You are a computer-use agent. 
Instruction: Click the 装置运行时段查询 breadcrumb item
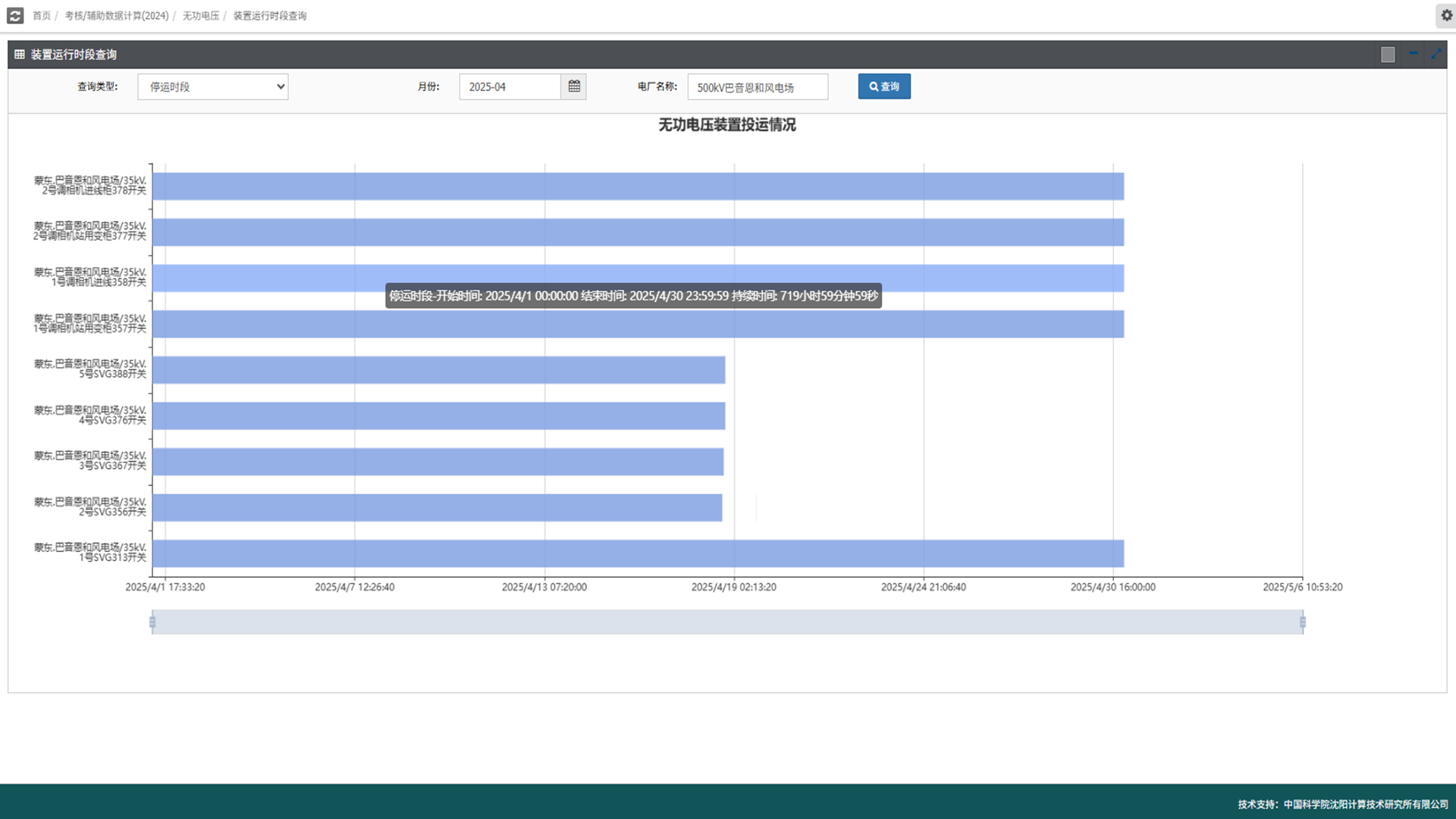click(270, 16)
